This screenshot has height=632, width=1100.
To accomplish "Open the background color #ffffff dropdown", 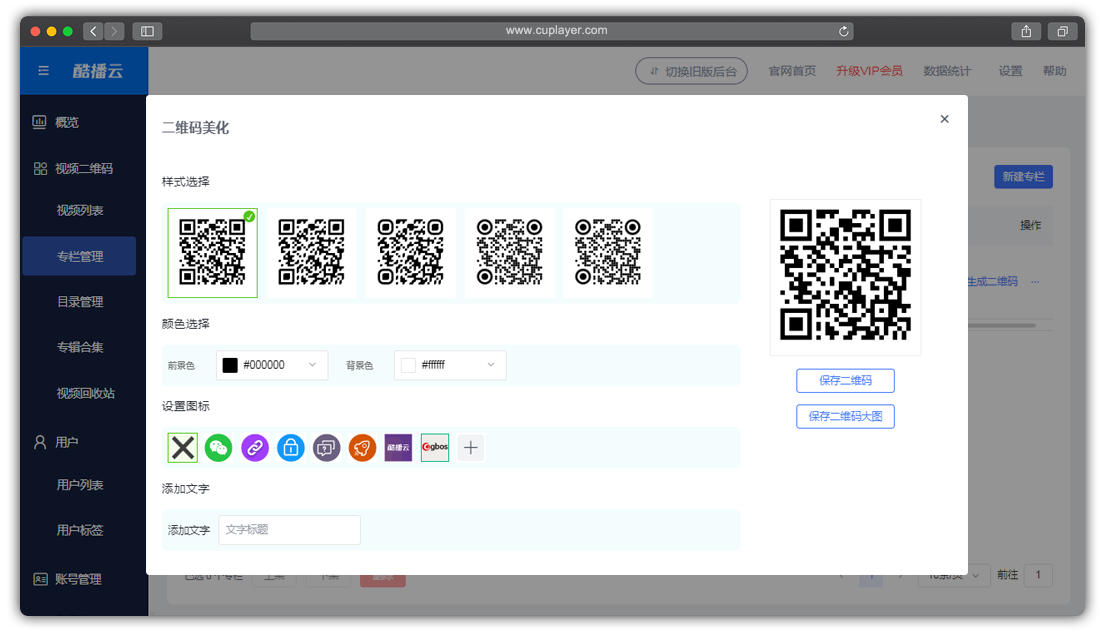I will tap(450, 366).
